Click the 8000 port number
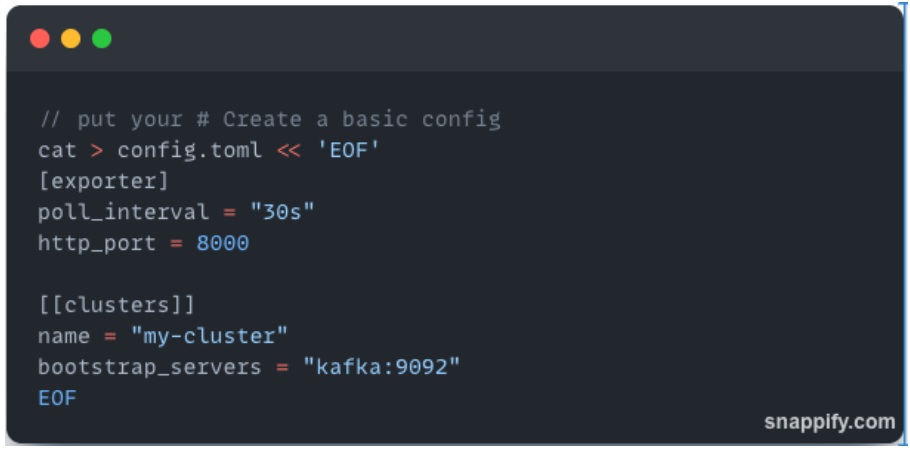The image size is (910, 454). tap(222, 243)
